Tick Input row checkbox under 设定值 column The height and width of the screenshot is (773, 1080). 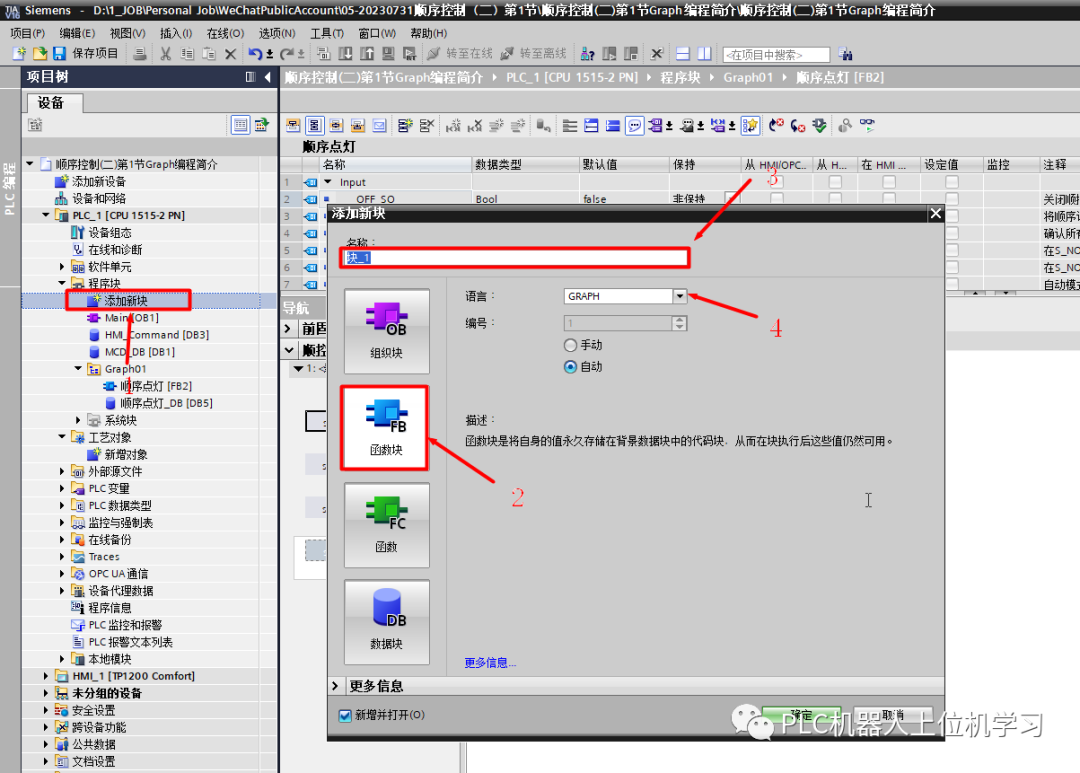pos(952,182)
